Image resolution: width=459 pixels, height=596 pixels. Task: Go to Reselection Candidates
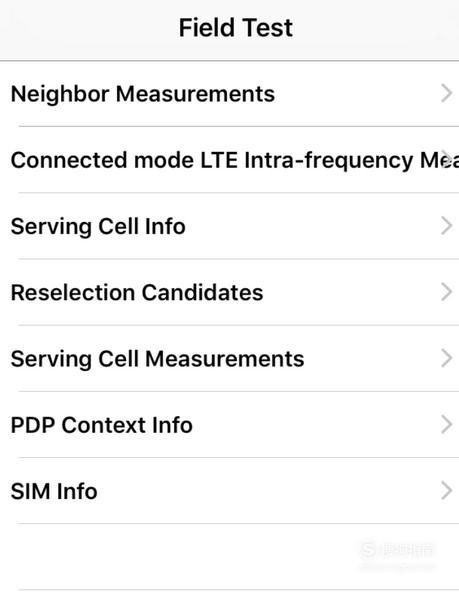[x=230, y=292]
